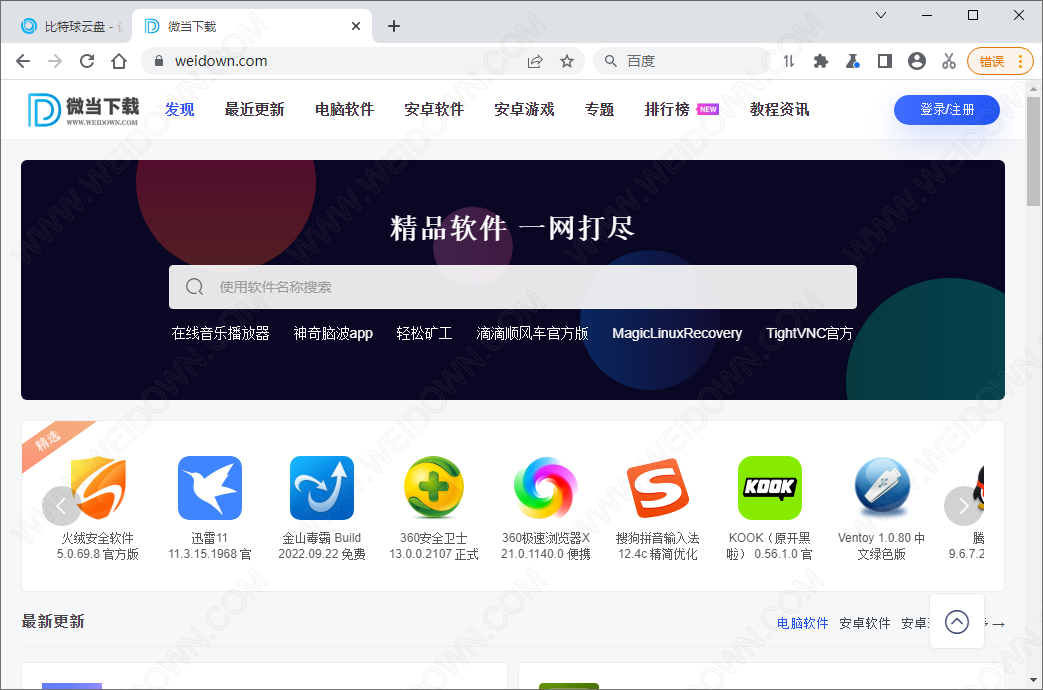Open the 轻松矿工 link
This screenshot has height=690, width=1043.
click(424, 333)
